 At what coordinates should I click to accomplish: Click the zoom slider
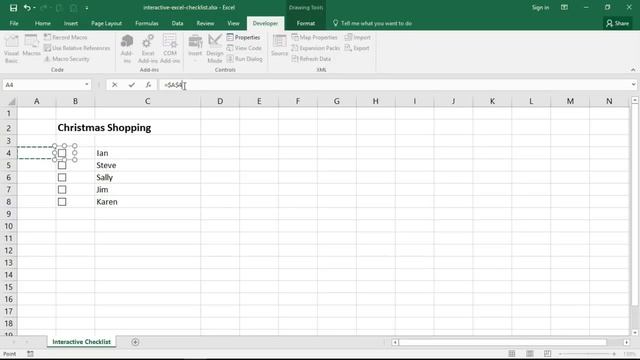(x=587, y=354)
